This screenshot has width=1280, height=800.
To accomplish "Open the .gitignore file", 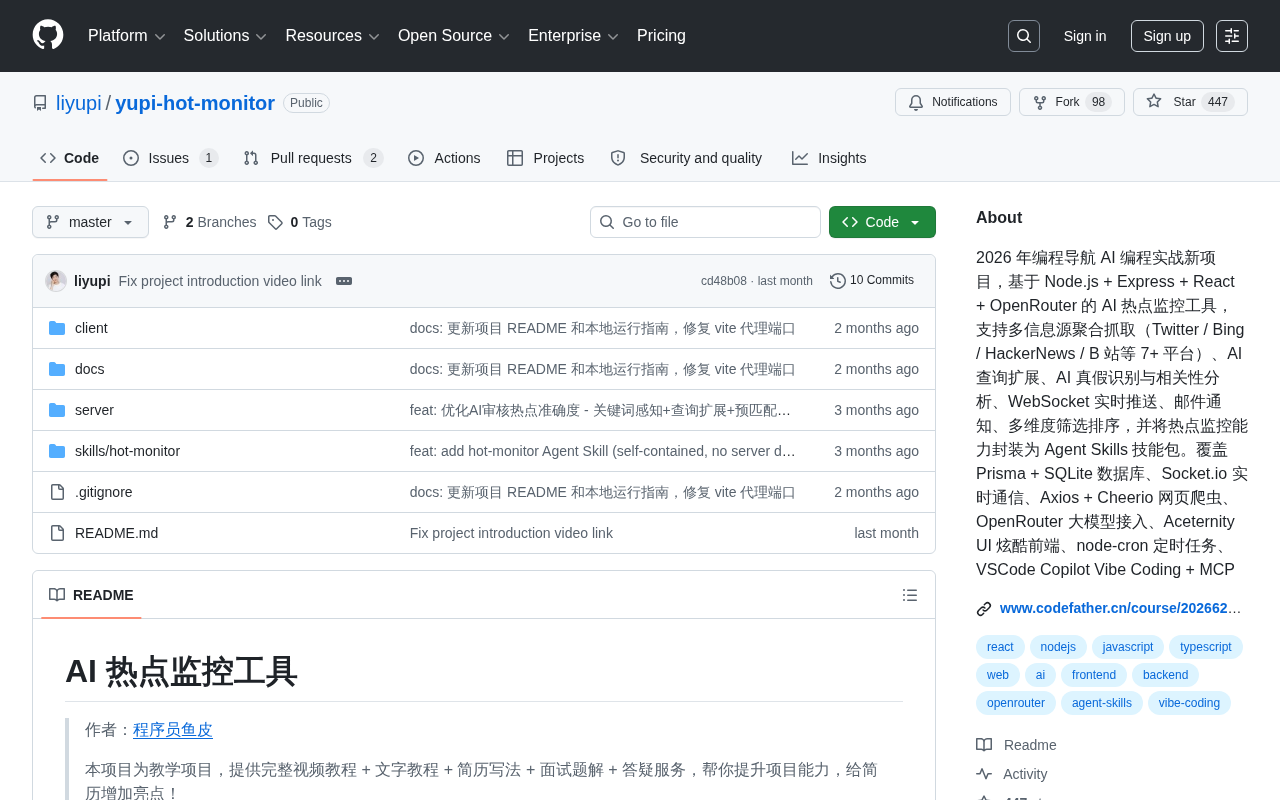I will [104, 492].
